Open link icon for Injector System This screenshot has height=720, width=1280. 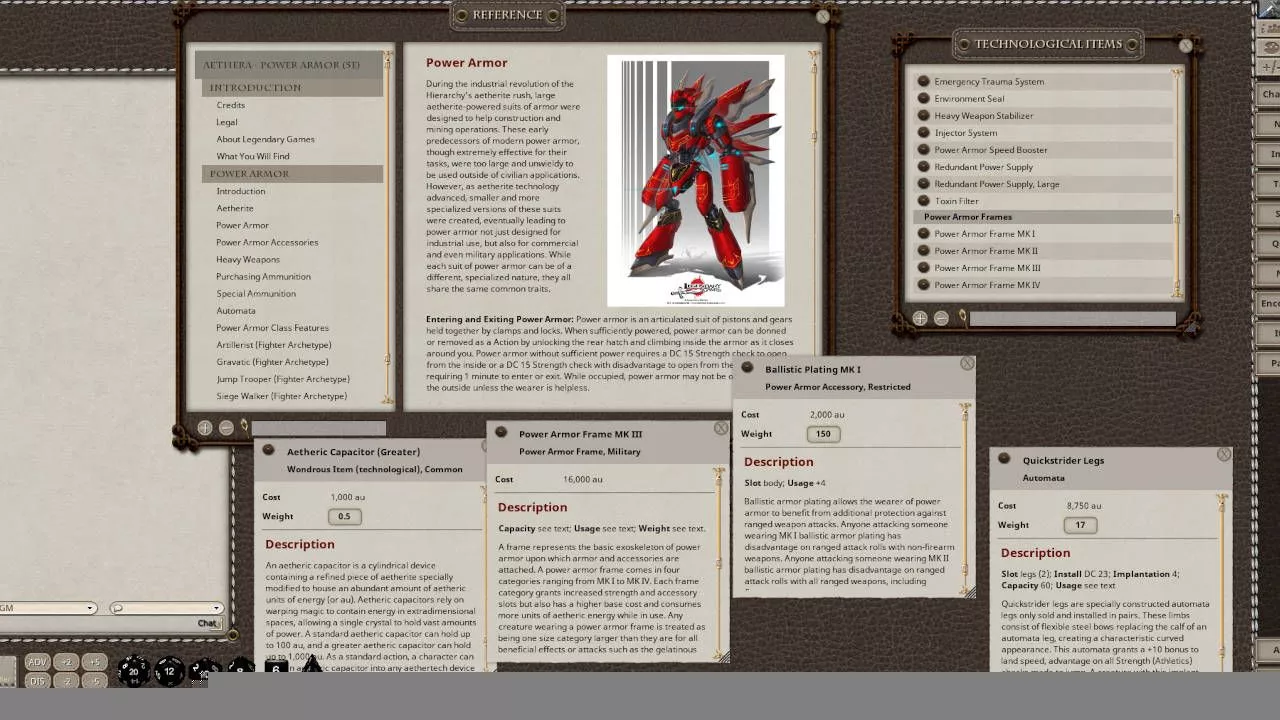(923, 133)
